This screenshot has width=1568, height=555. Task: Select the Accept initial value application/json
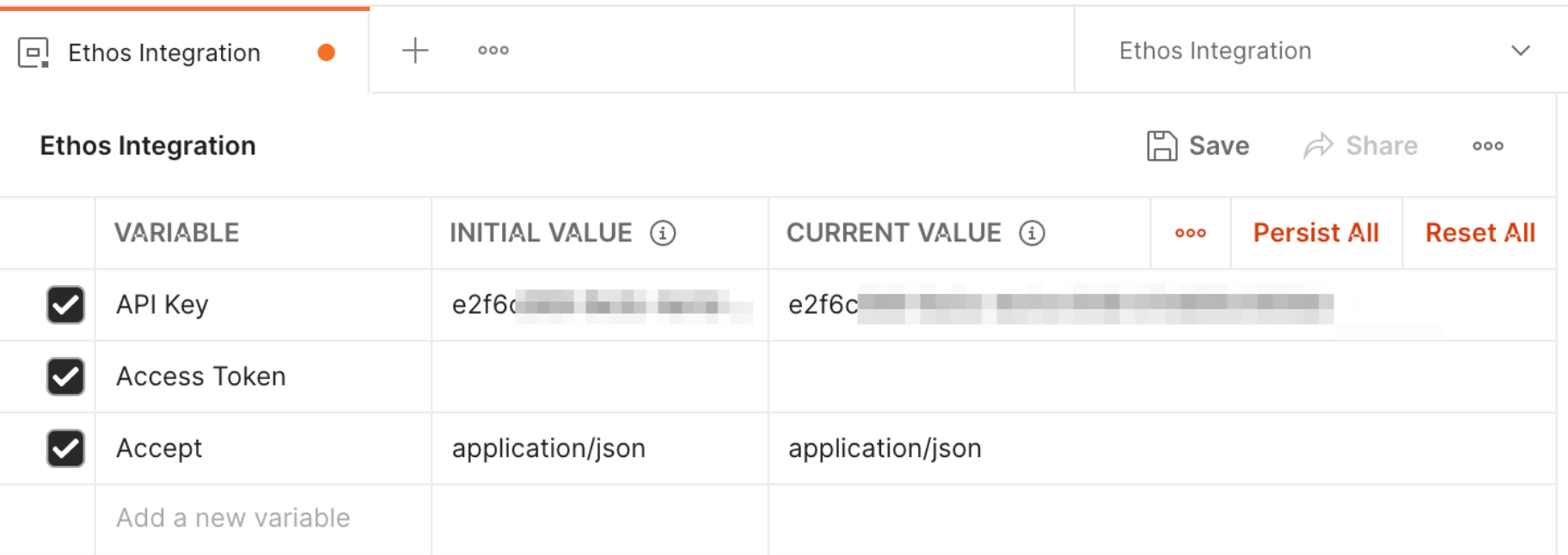point(548,448)
